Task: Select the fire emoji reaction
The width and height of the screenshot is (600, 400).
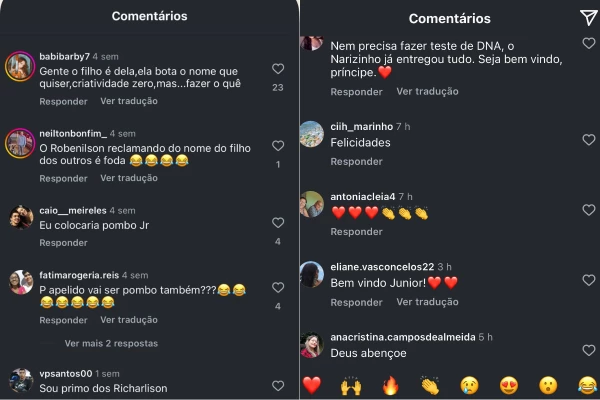Action: tap(391, 385)
